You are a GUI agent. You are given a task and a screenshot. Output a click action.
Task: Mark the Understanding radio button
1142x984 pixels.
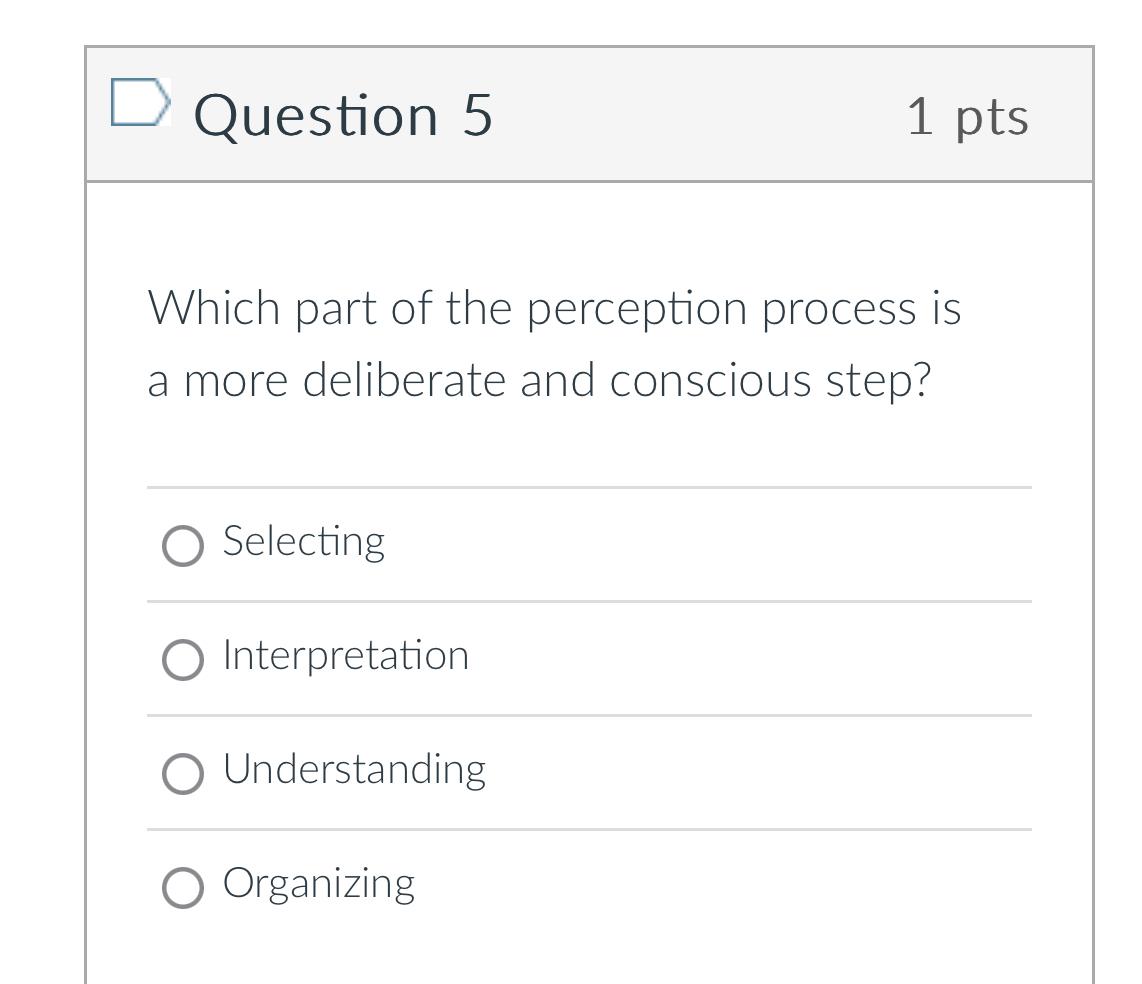pyautogui.click(x=183, y=774)
